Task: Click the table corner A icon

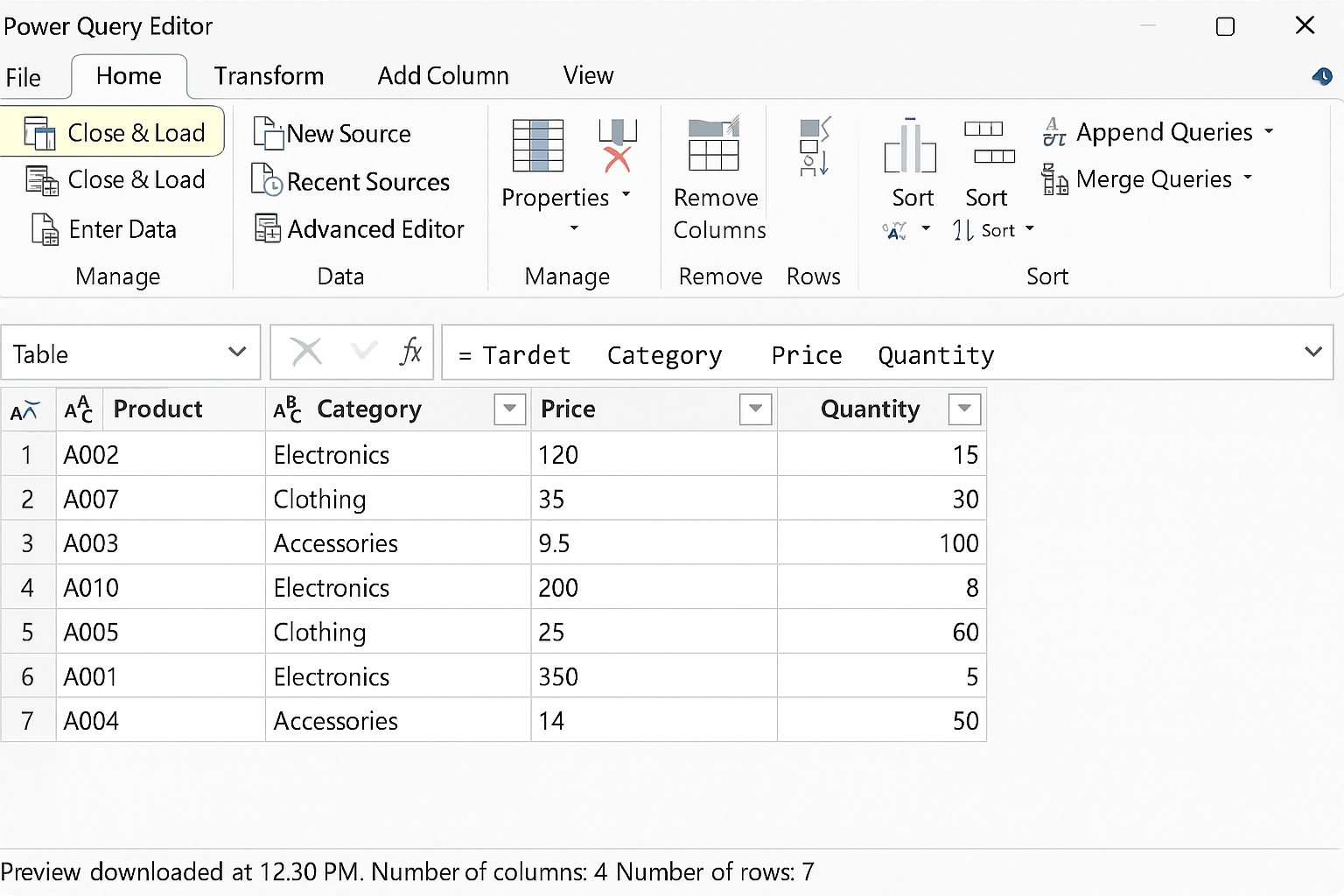Action: point(25,410)
